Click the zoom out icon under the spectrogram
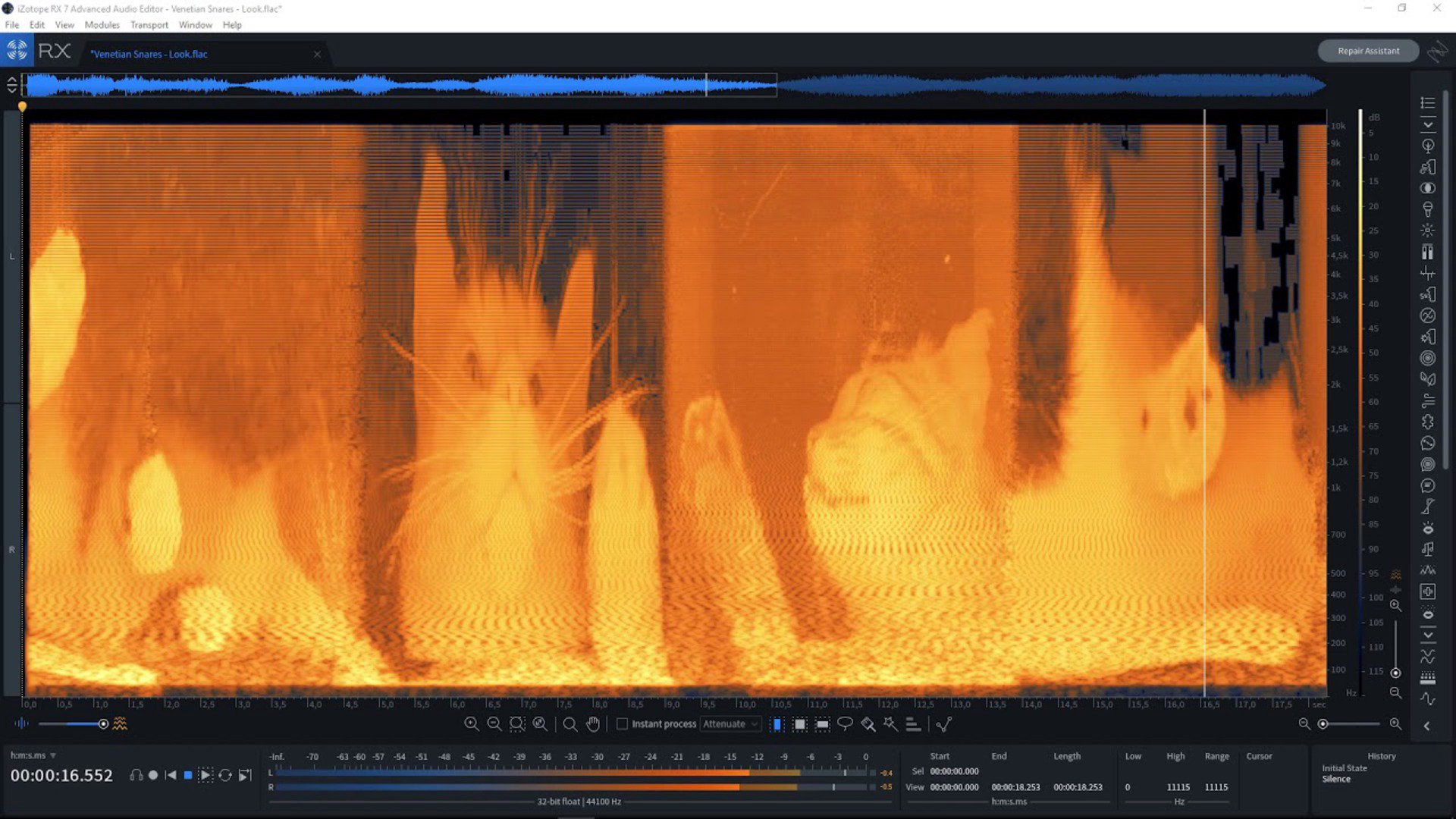This screenshot has height=819, width=1456. coord(494,724)
